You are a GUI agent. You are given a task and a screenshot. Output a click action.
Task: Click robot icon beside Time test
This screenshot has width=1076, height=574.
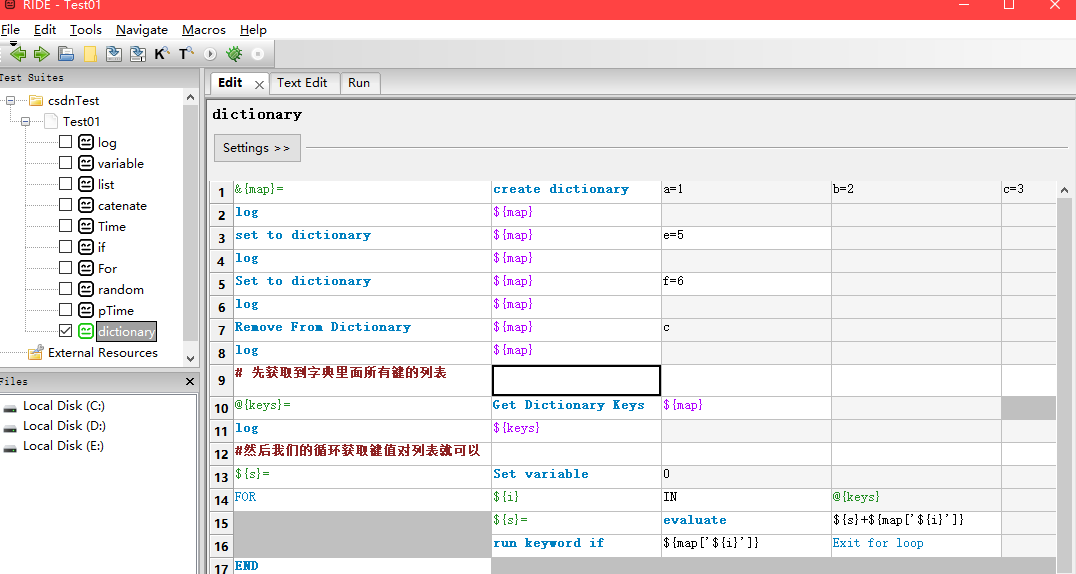[86, 226]
